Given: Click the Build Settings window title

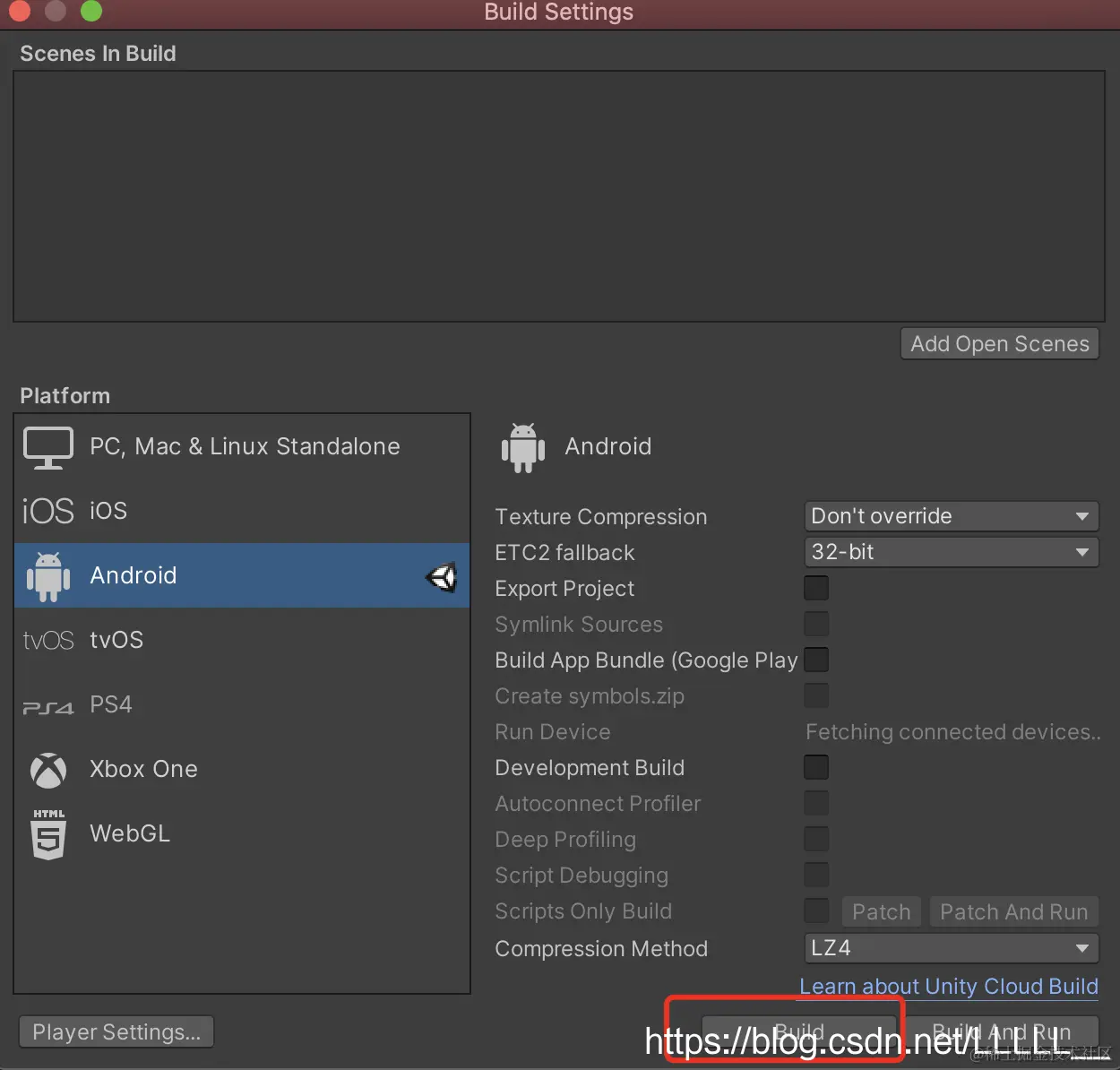Looking at the screenshot, I should (x=559, y=12).
